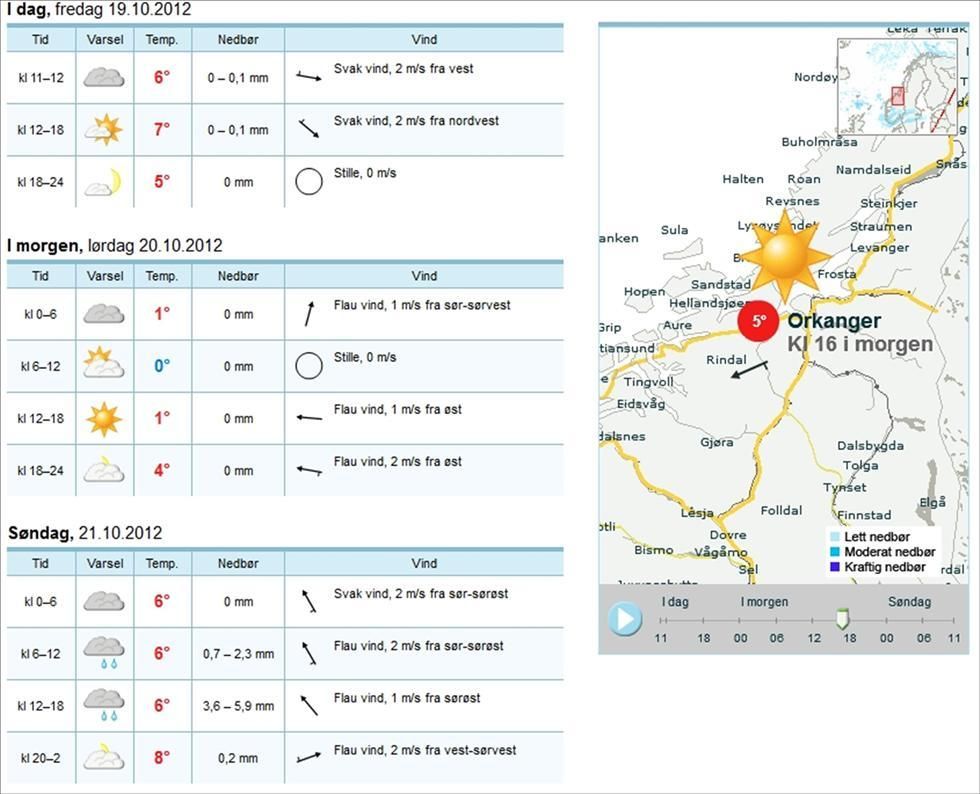The height and width of the screenshot is (794, 980).
Task: Click the calm wind circle for Saturday kl 6–12
Action: pyautogui.click(x=308, y=365)
